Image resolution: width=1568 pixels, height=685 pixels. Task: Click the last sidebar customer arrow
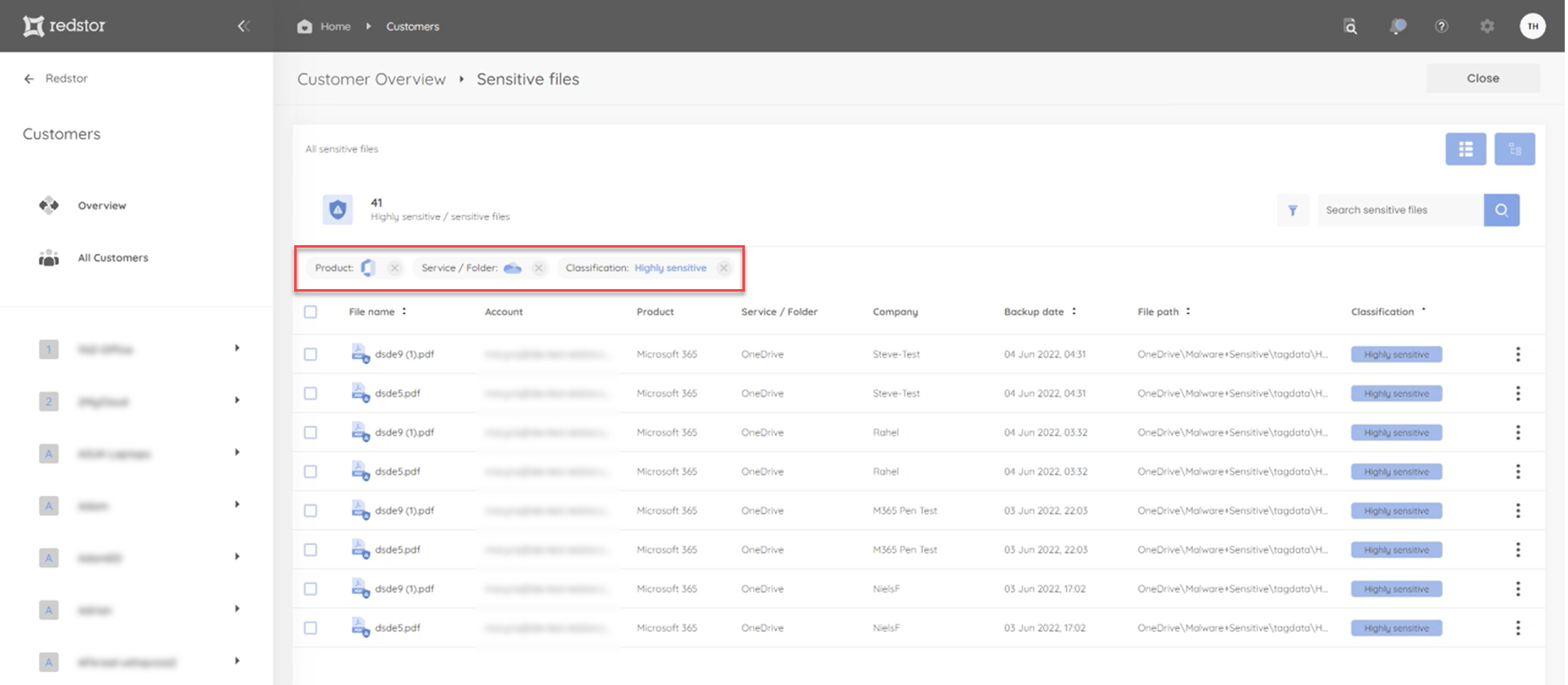click(x=237, y=661)
